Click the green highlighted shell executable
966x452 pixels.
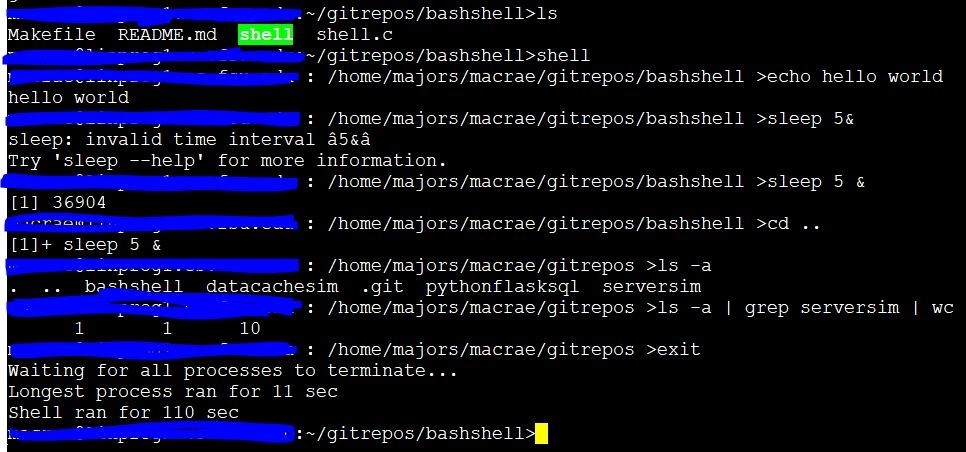pyautogui.click(x=265, y=33)
